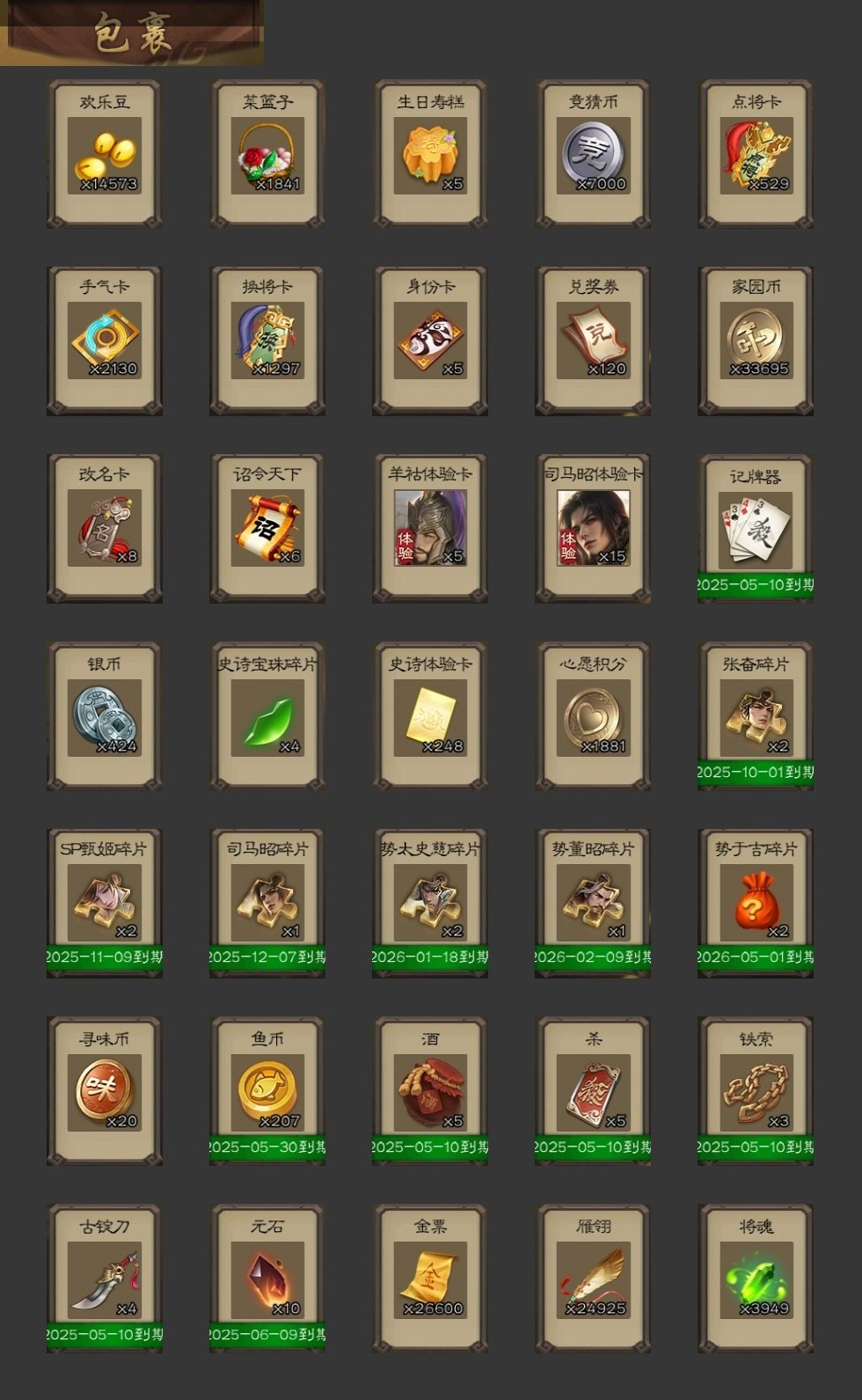862x1400 pixels.
Task: Select the 欢乐豆 golden beans item
Action: (105, 154)
